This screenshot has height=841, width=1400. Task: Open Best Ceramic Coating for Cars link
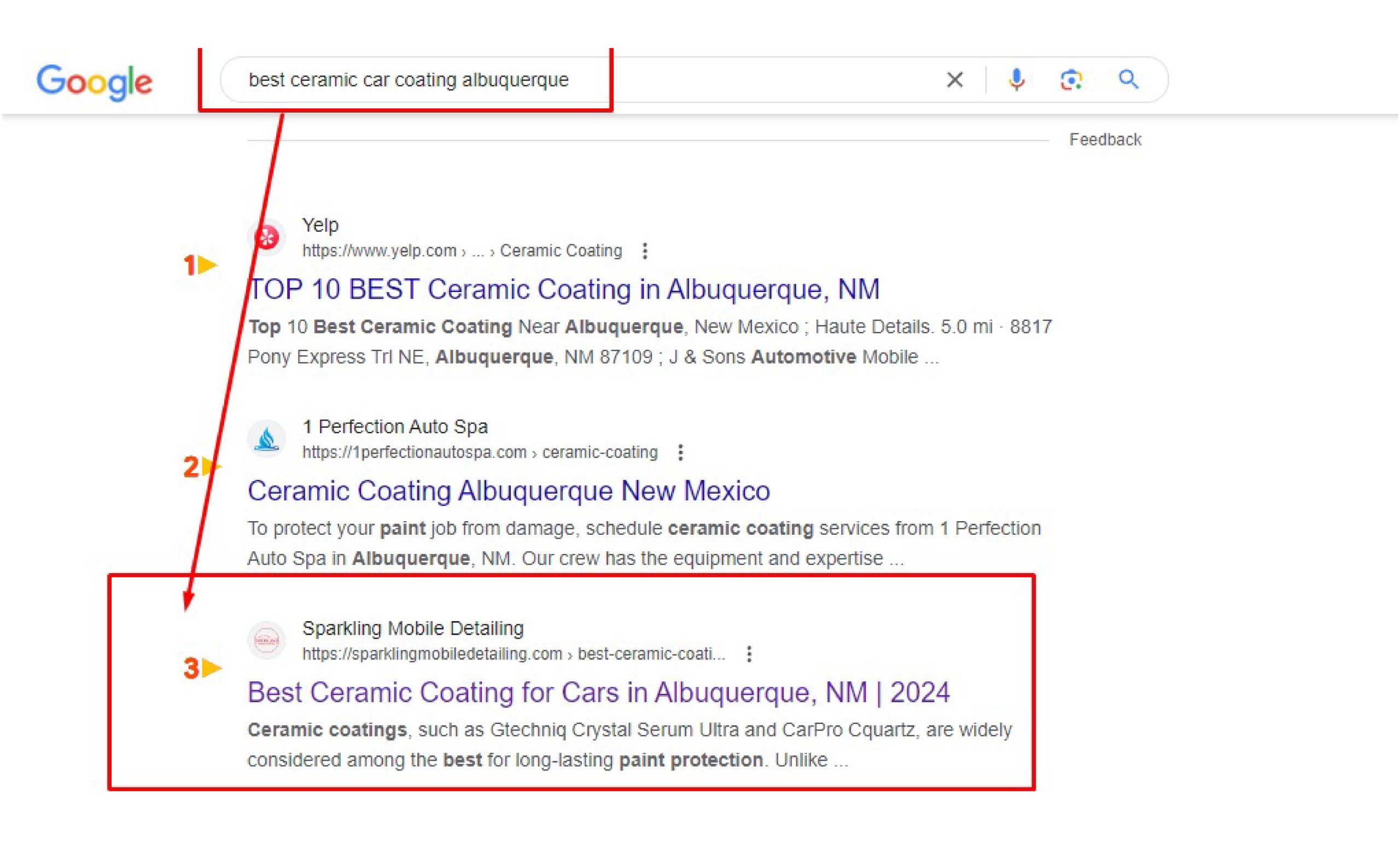point(598,692)
